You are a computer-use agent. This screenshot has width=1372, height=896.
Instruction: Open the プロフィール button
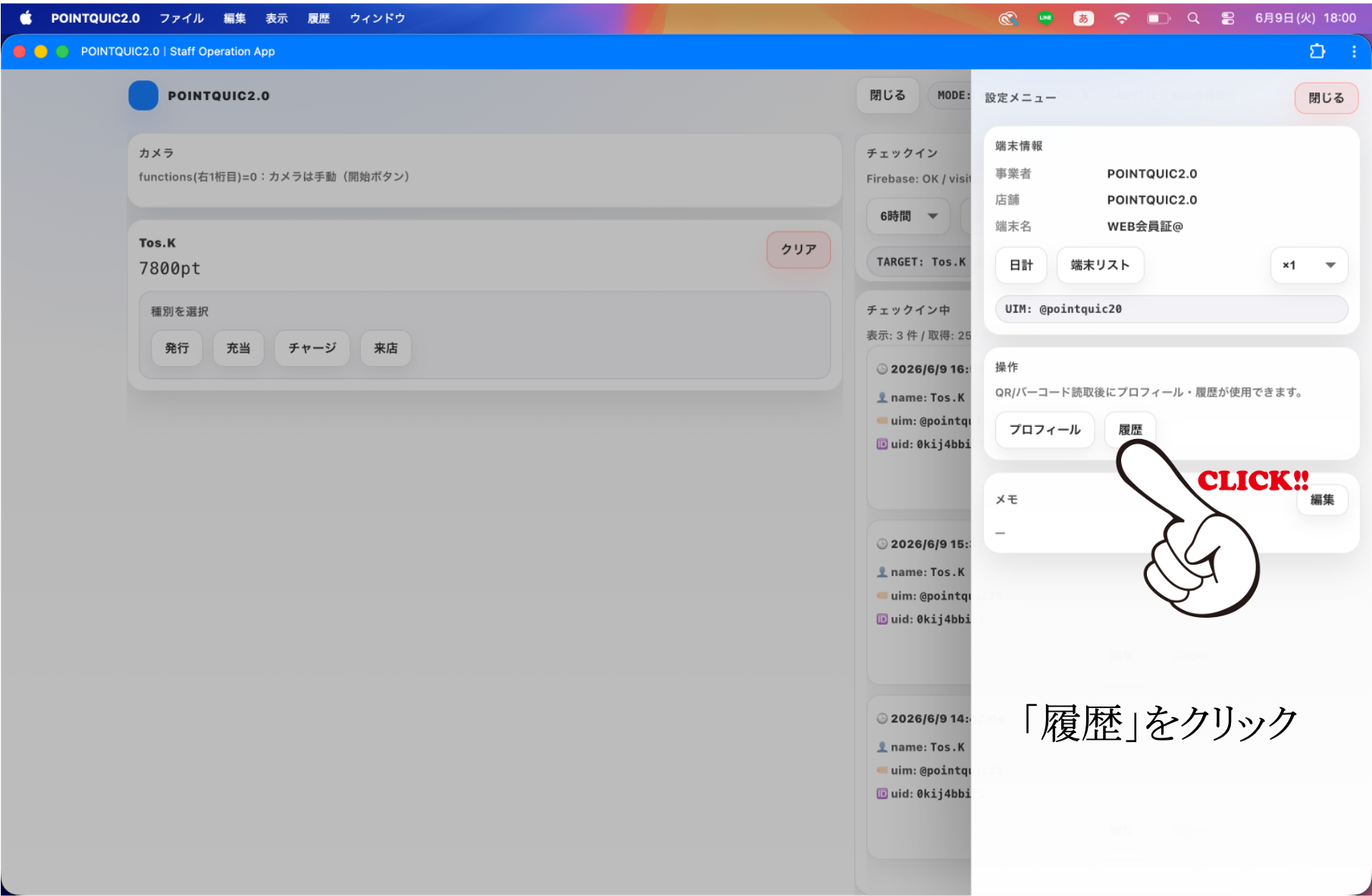(1045, 430)
